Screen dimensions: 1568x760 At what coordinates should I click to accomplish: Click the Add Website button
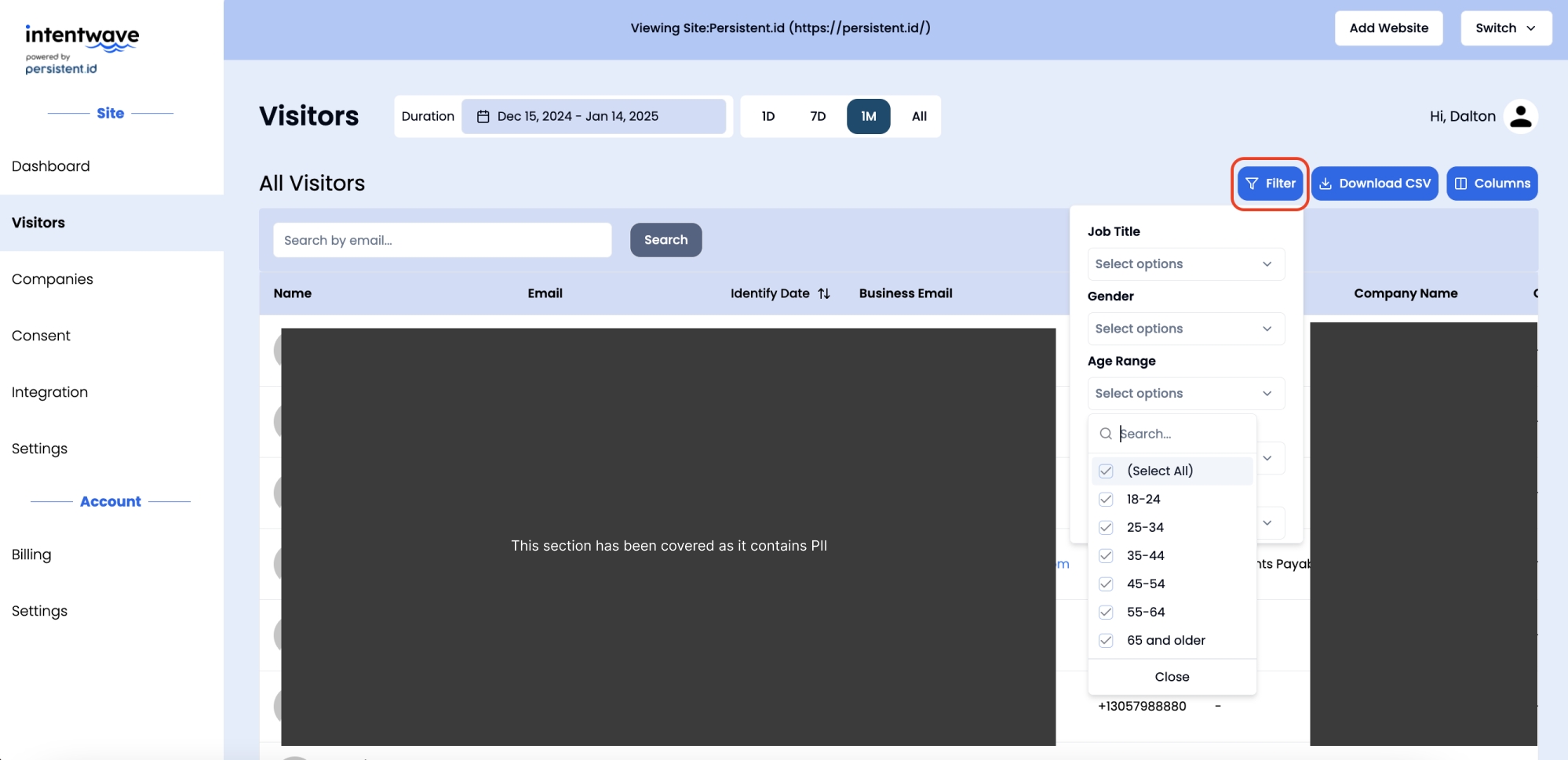point(1388,28)
